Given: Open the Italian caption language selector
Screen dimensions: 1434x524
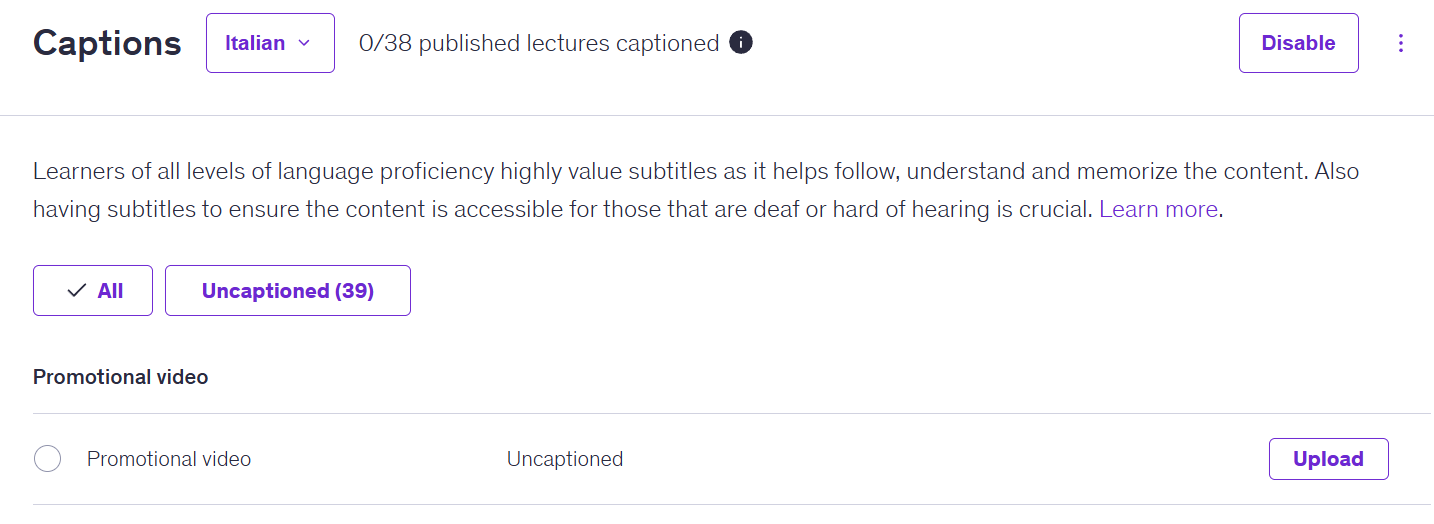Looking at the screenshot, I should tap(270, 43).
